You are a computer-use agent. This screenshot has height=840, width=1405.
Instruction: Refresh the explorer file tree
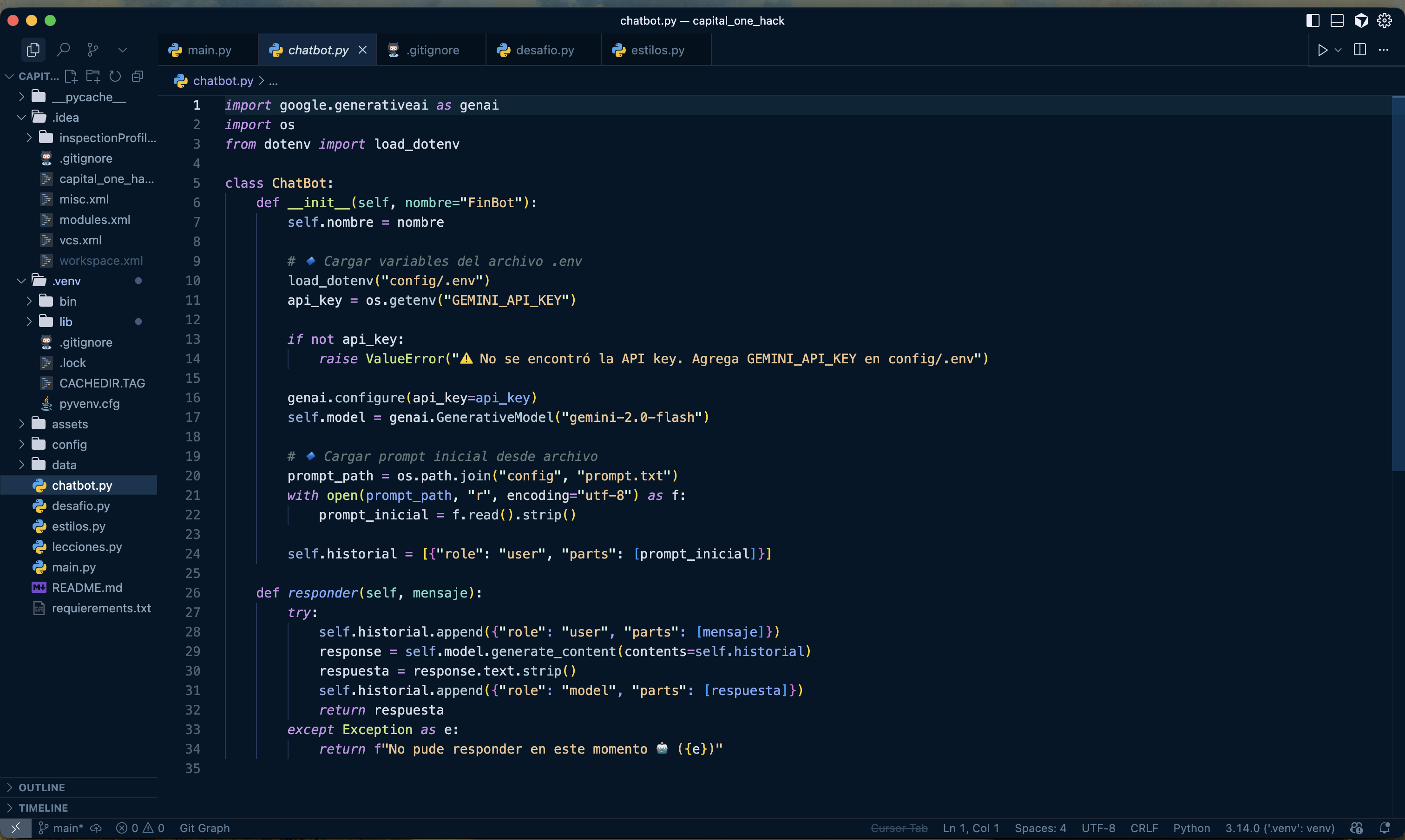point(115,76)
